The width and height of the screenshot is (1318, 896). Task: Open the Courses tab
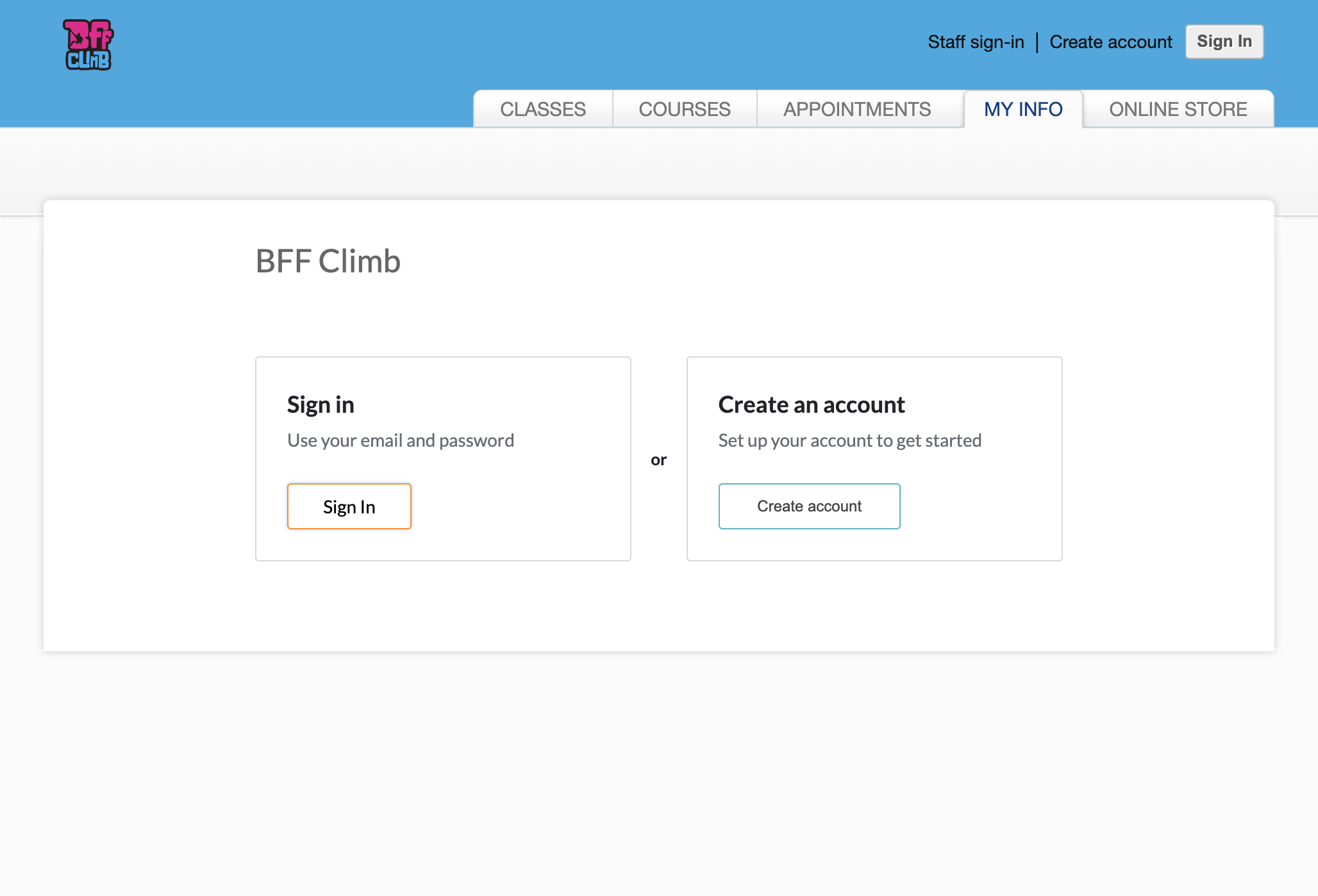coord(685,109)
